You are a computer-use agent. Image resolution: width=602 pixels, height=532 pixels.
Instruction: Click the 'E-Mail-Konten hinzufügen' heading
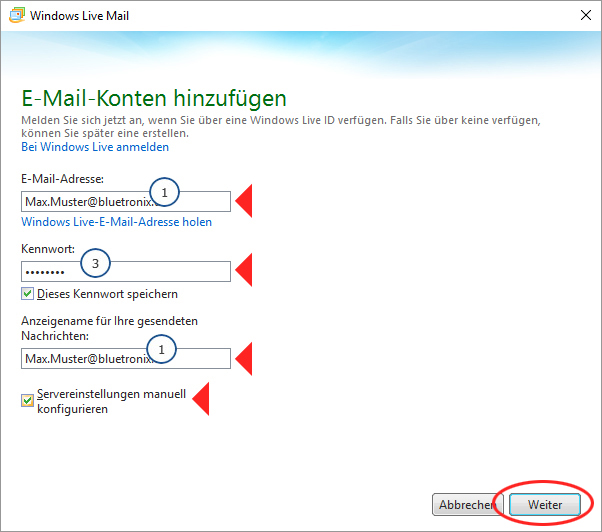tap(154, 98)
